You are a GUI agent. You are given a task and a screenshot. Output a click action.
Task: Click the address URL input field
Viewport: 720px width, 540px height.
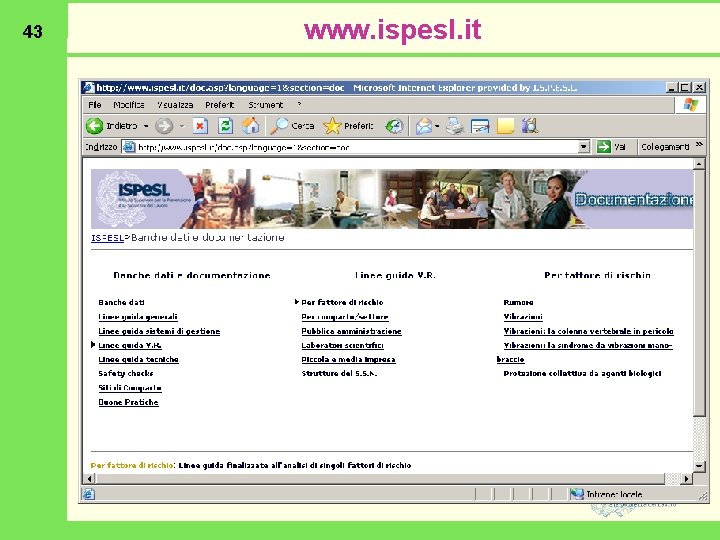pyautogui.click(x=356, y=147)
